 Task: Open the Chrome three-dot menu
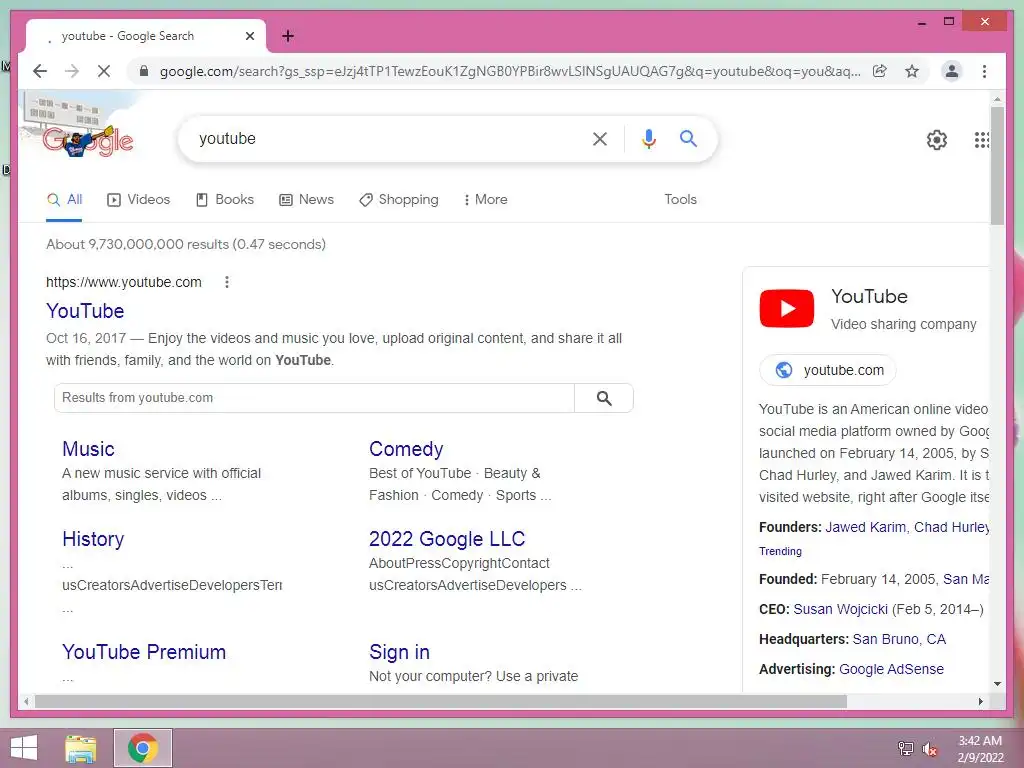(x=984, y=71)
